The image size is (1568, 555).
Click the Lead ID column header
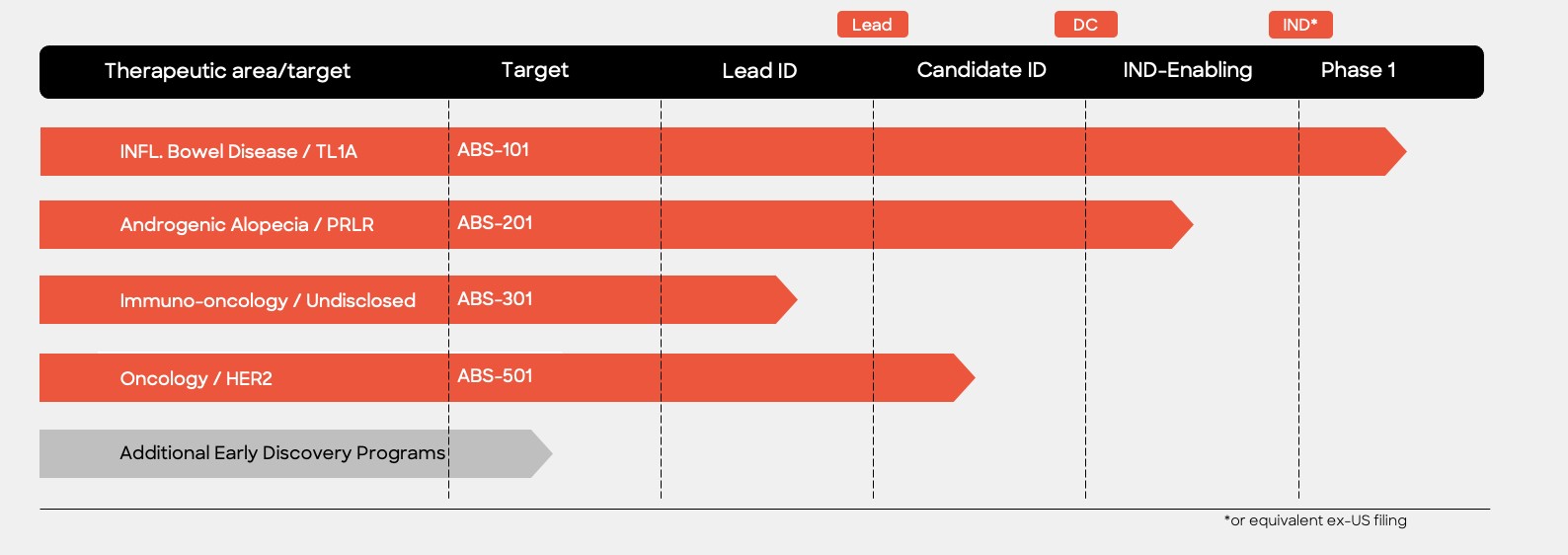(759, 71)
